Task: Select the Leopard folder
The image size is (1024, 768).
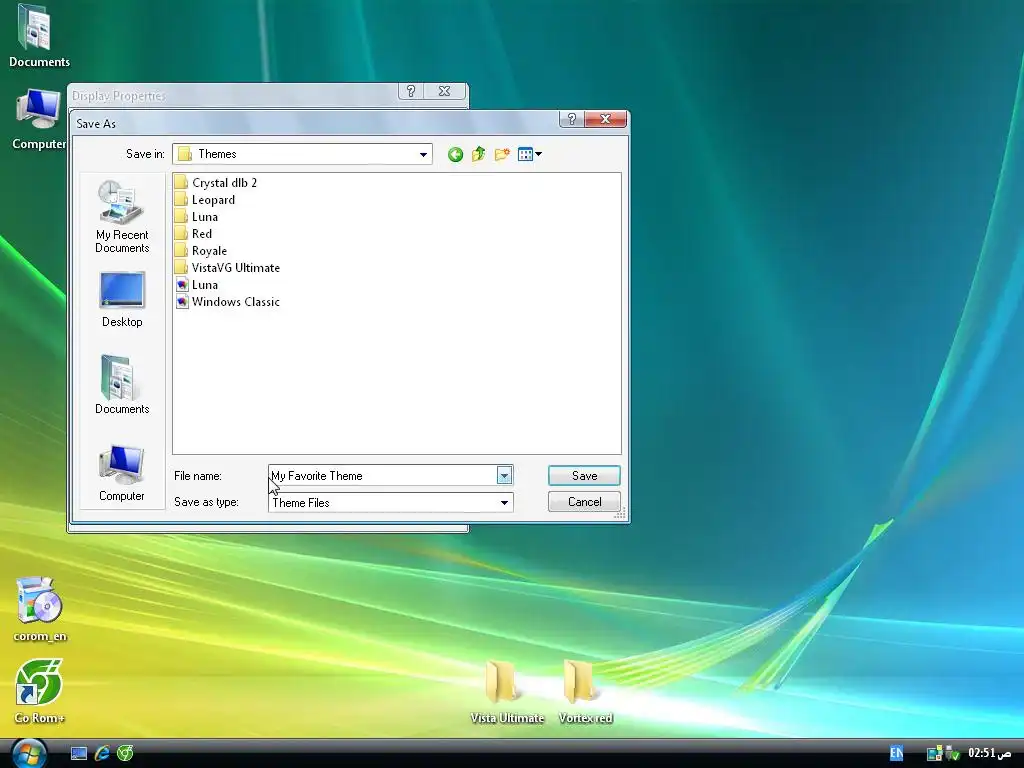Action: (x=205, y=200)
